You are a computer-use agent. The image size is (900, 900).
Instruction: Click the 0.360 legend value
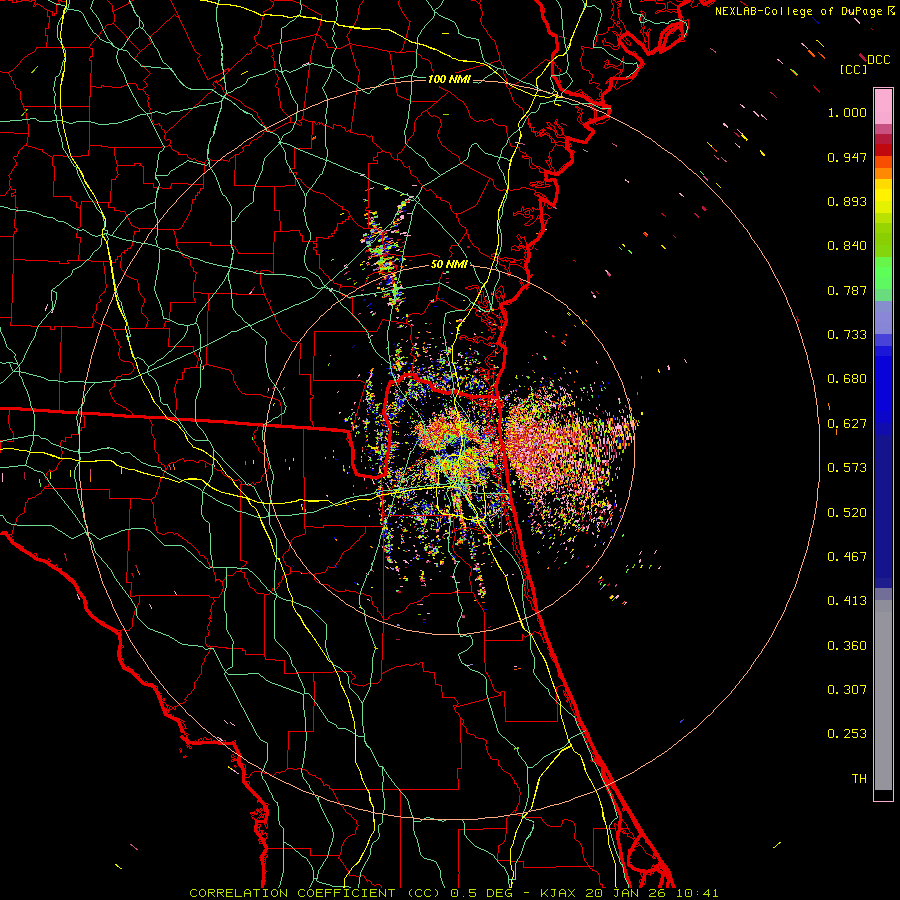(847, 646)
